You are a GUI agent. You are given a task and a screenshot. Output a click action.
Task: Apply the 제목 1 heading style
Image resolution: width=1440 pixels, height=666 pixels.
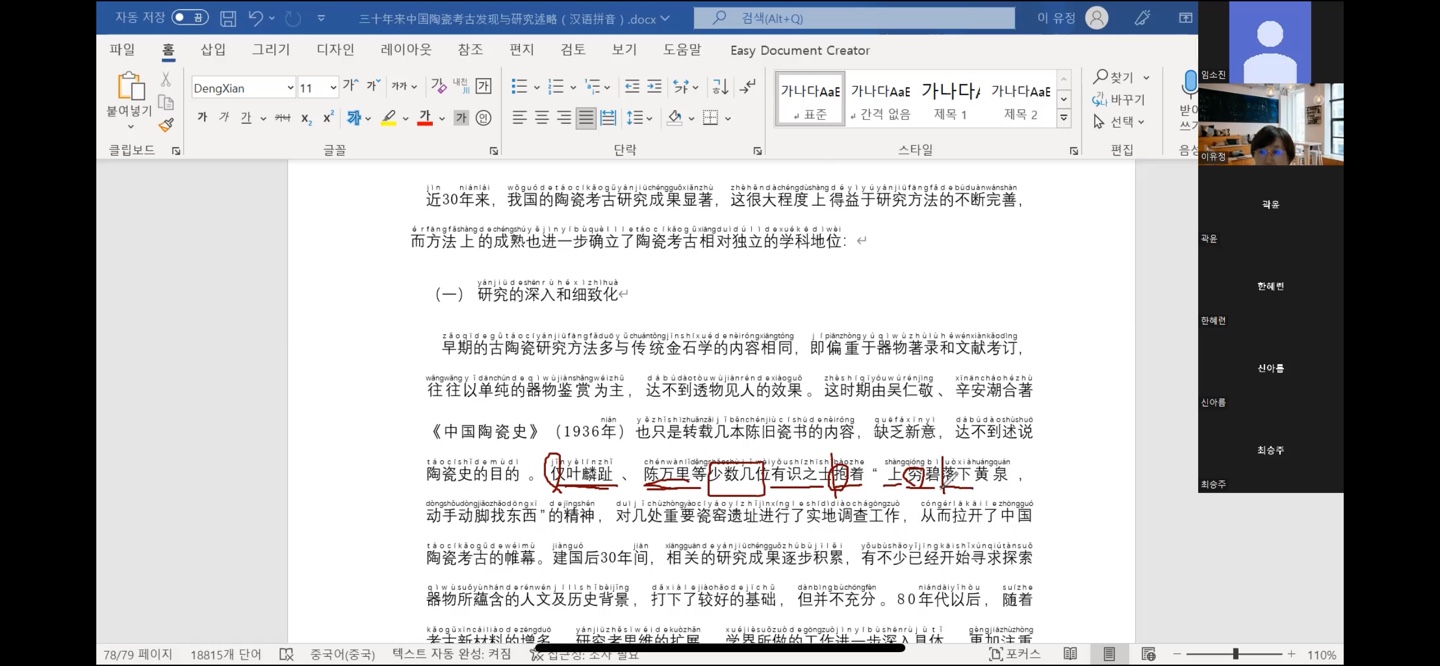pos(950,100)
